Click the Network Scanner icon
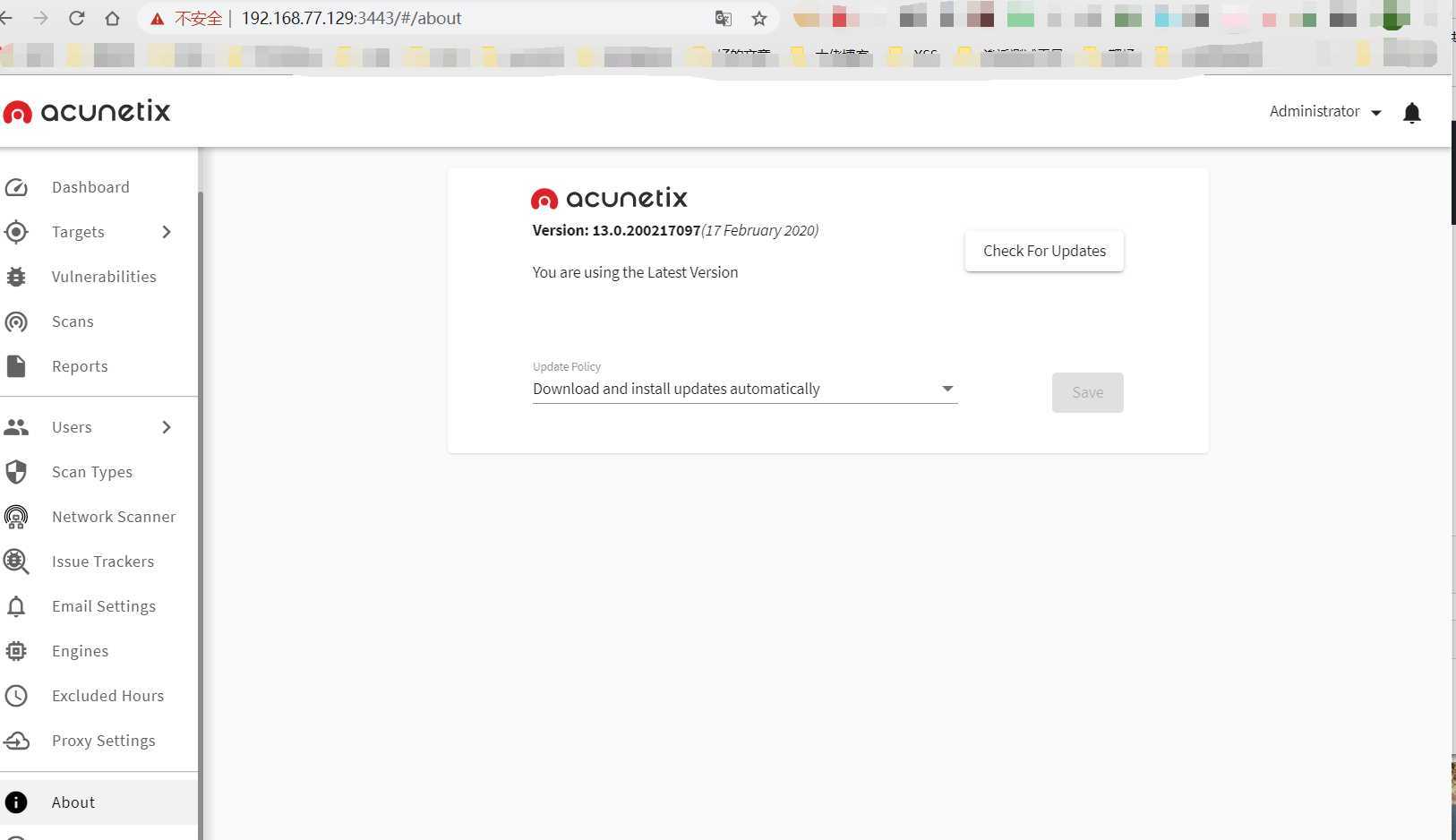This screenshot has height=840, width=1456. 16,517
